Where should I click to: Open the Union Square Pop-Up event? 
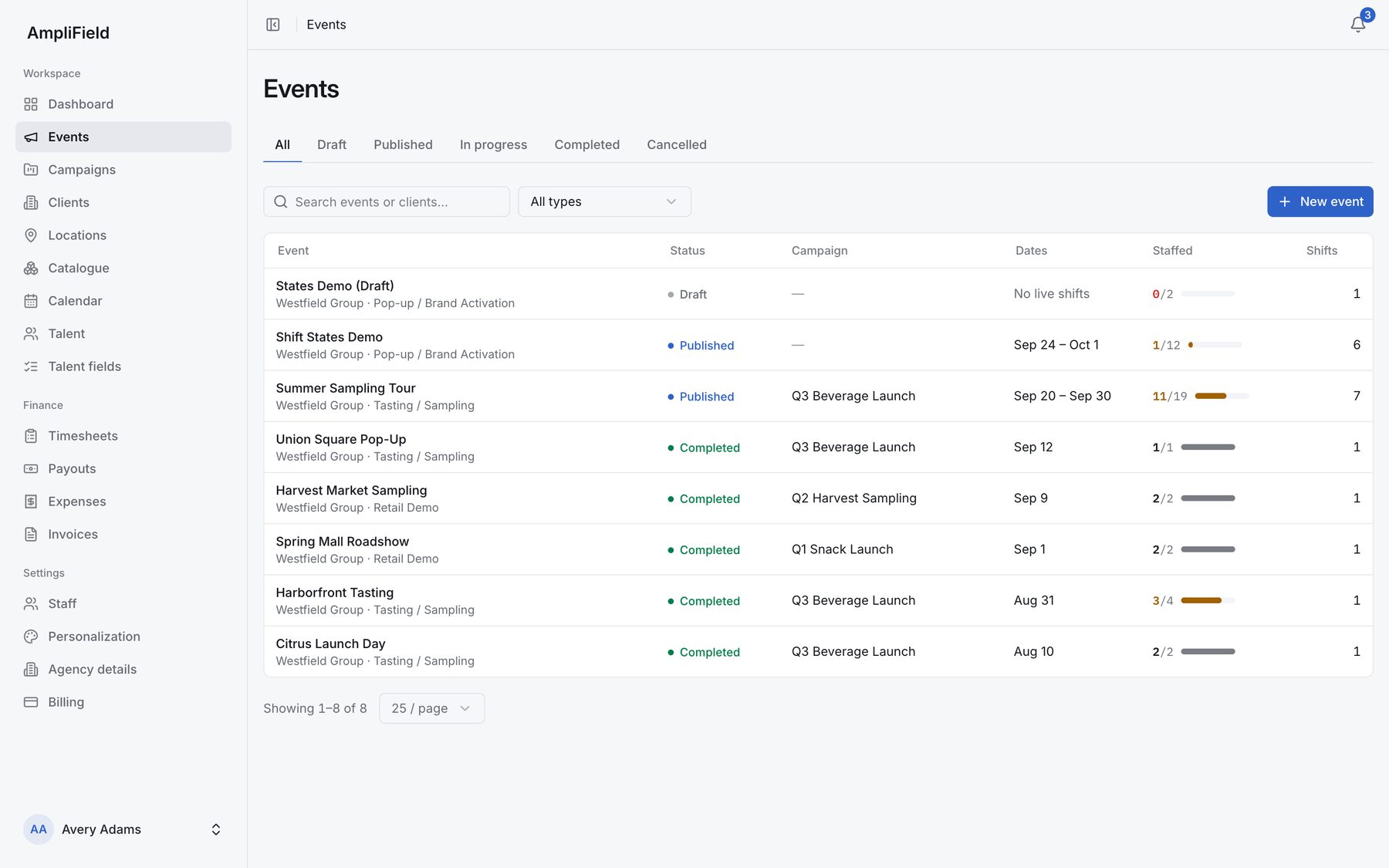(341, 439)
